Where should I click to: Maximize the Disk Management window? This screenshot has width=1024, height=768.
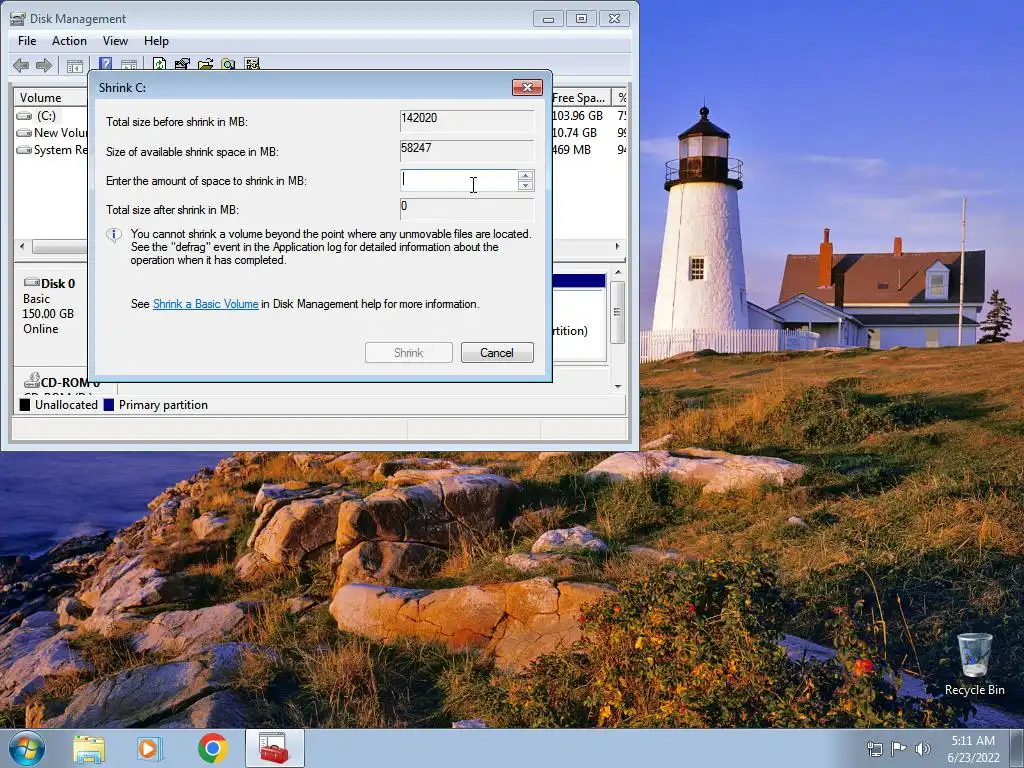pyautogui.click(x=581, y=19)
